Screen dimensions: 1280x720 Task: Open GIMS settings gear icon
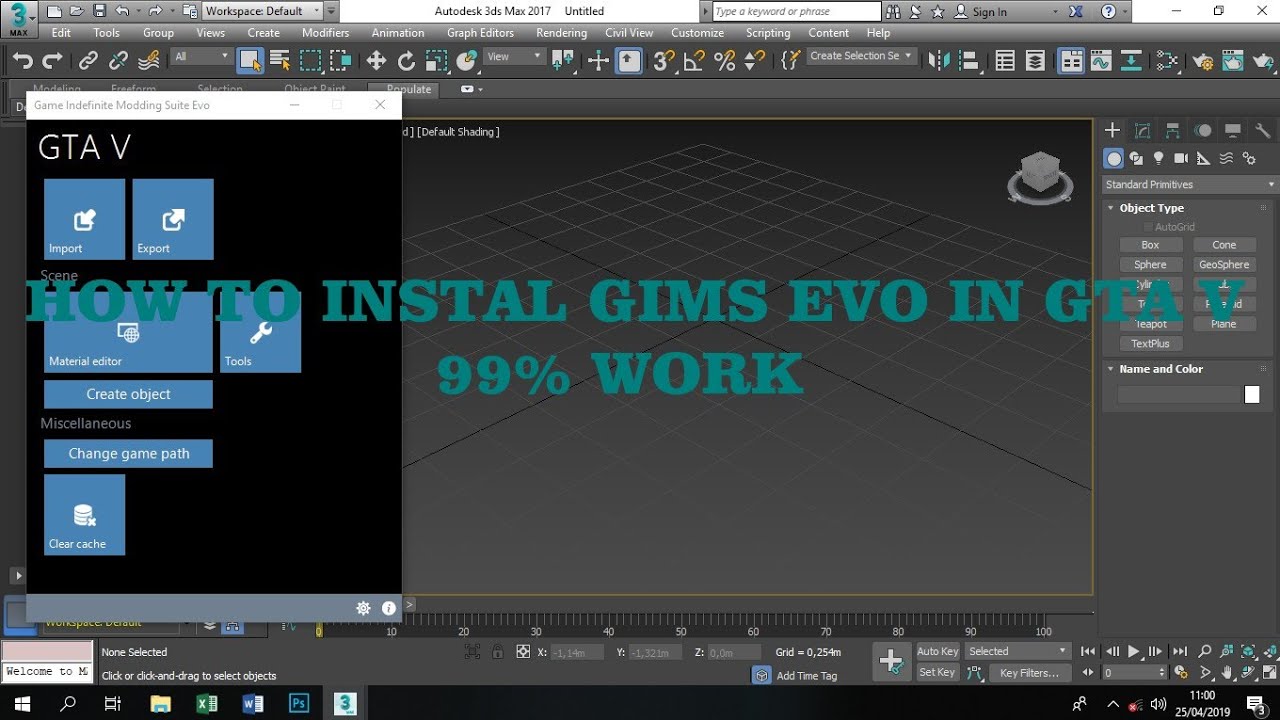(x=363, y=608)
